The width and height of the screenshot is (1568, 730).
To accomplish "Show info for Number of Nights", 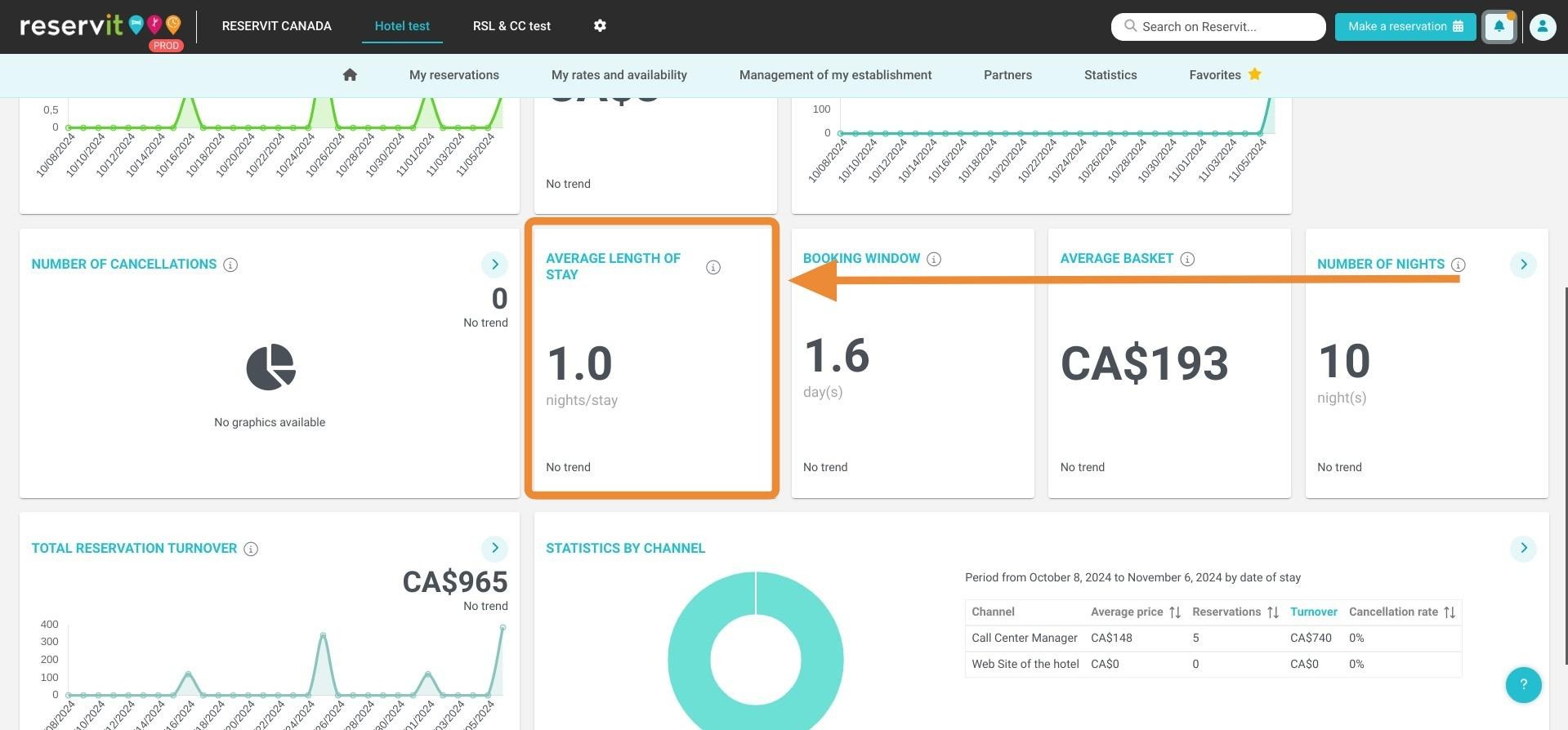I will pyautogui.click(x=1458, y=265).
